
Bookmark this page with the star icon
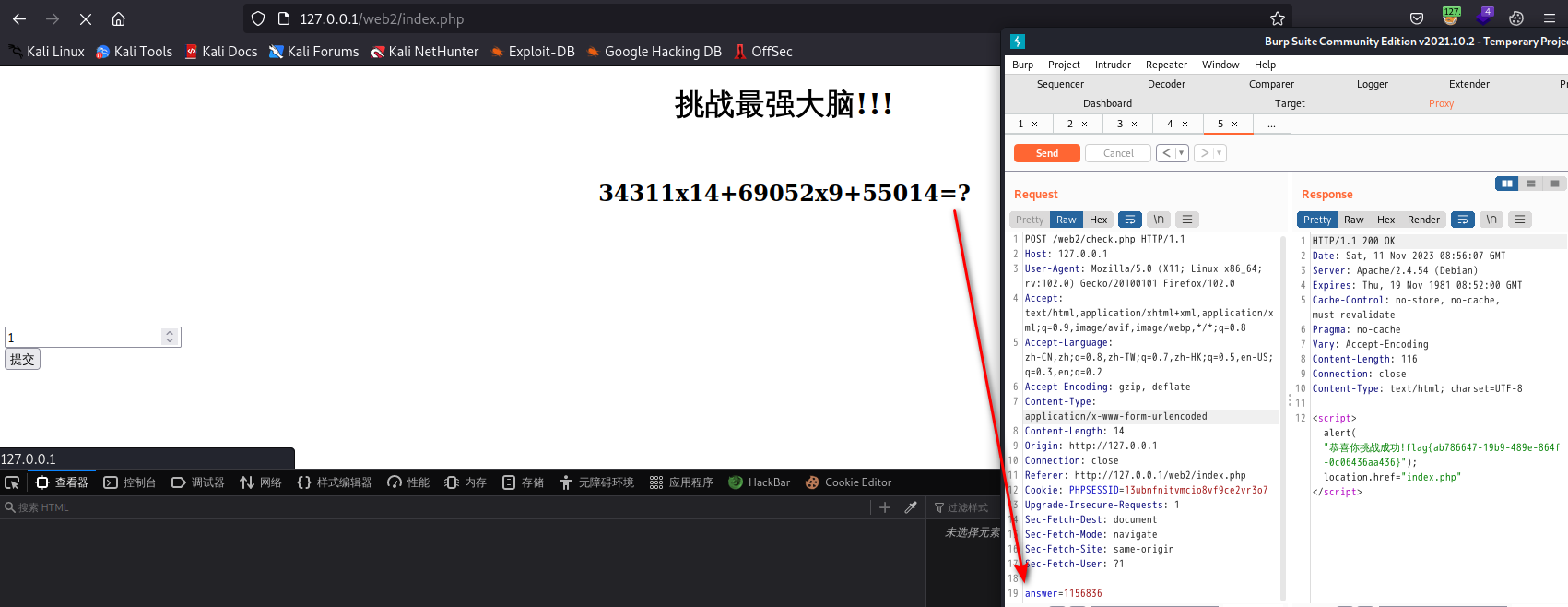tap(1277, 18)
